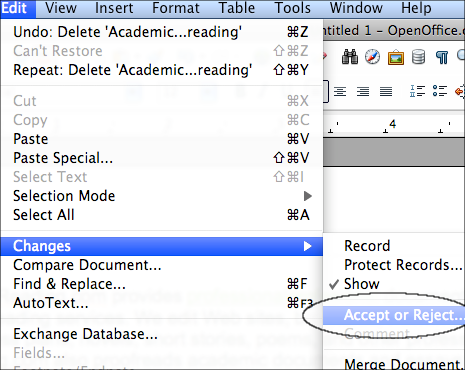Open the Gallery picture icon

tap(396, 57)
